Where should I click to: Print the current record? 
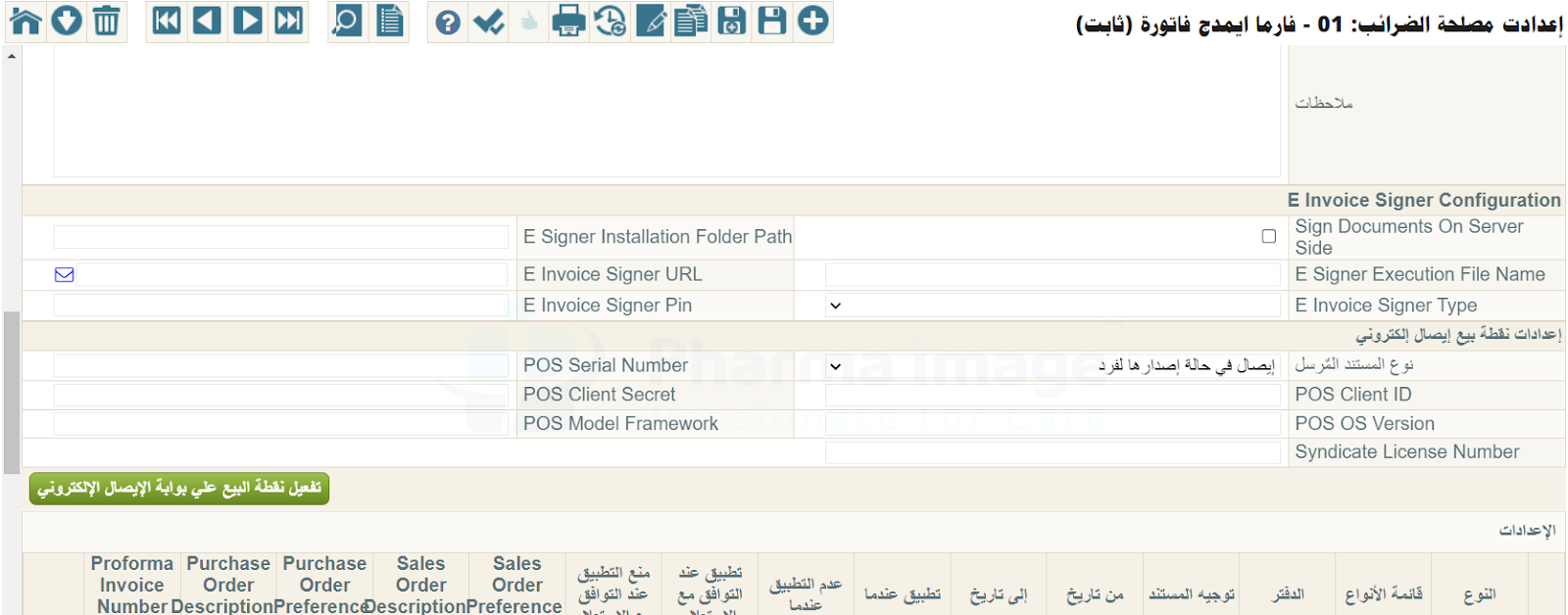coord(568,21)
